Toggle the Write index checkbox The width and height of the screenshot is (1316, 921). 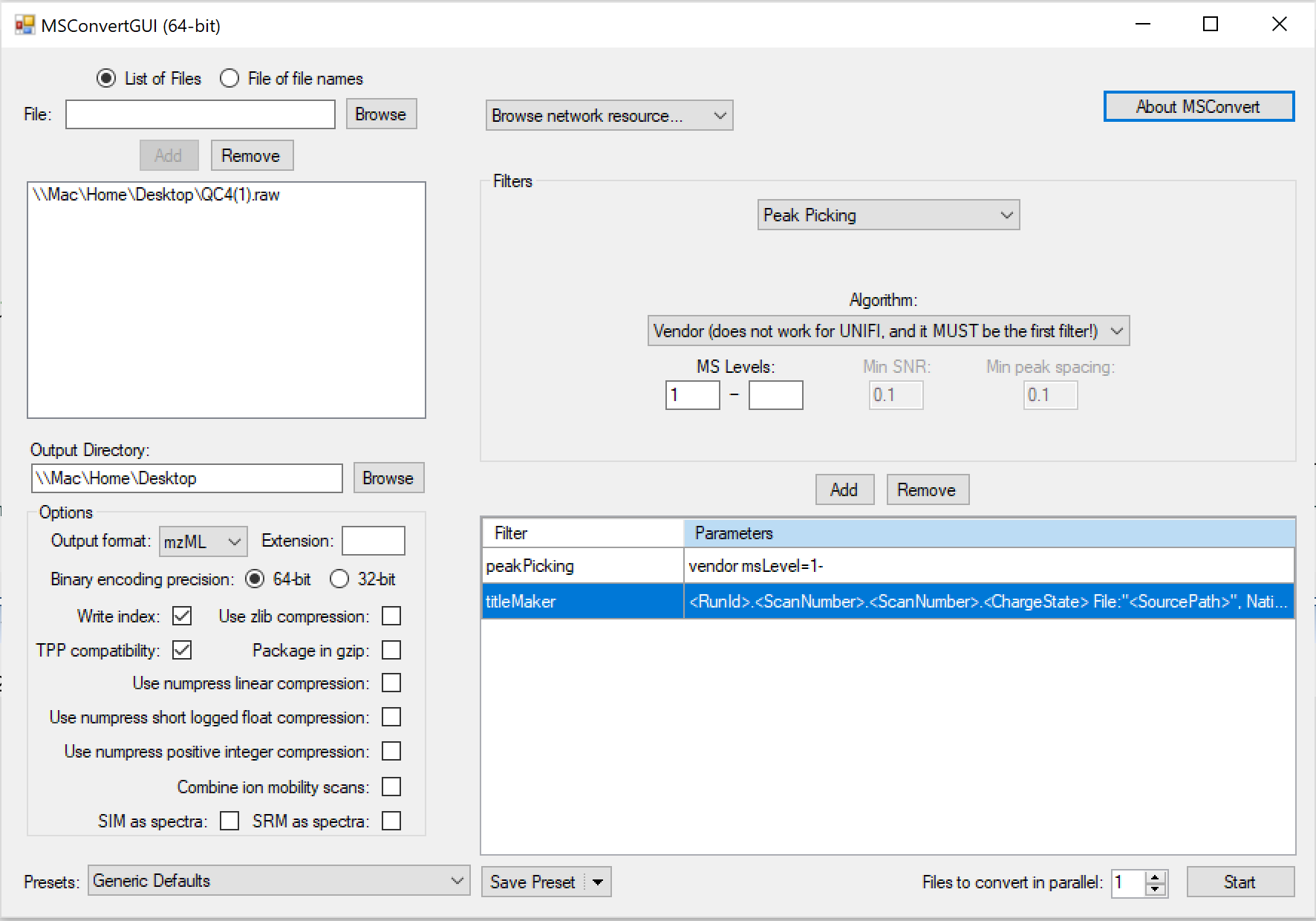click(x=182, y=616)
